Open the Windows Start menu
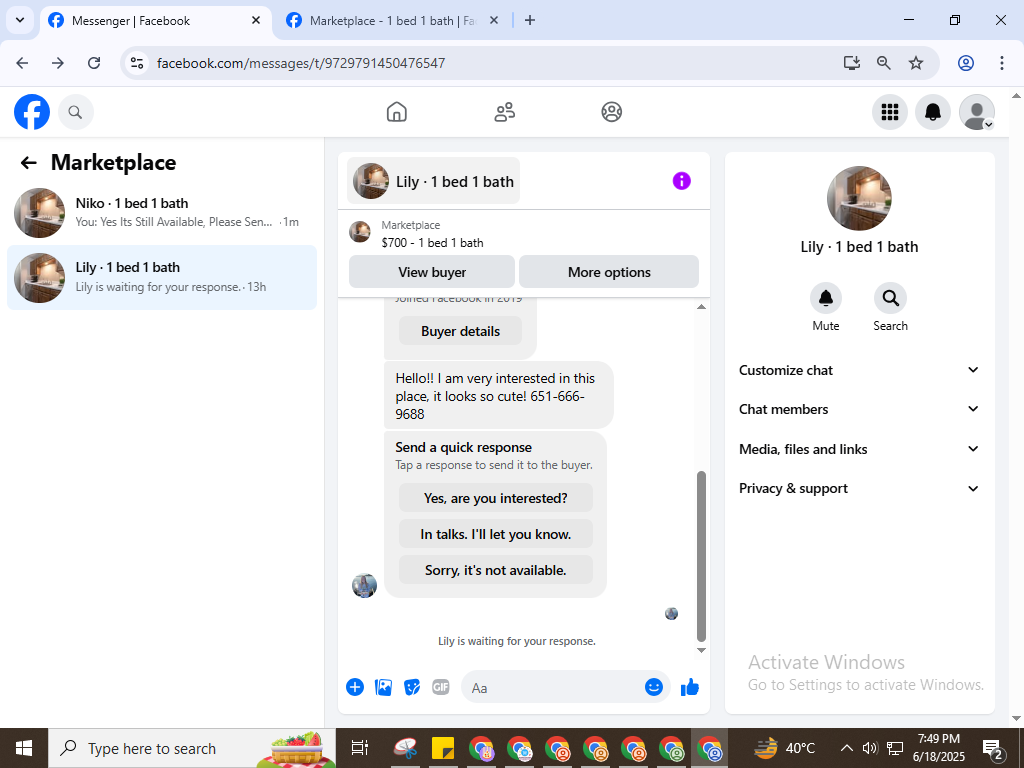1024x768 pixels. point(24,748)
